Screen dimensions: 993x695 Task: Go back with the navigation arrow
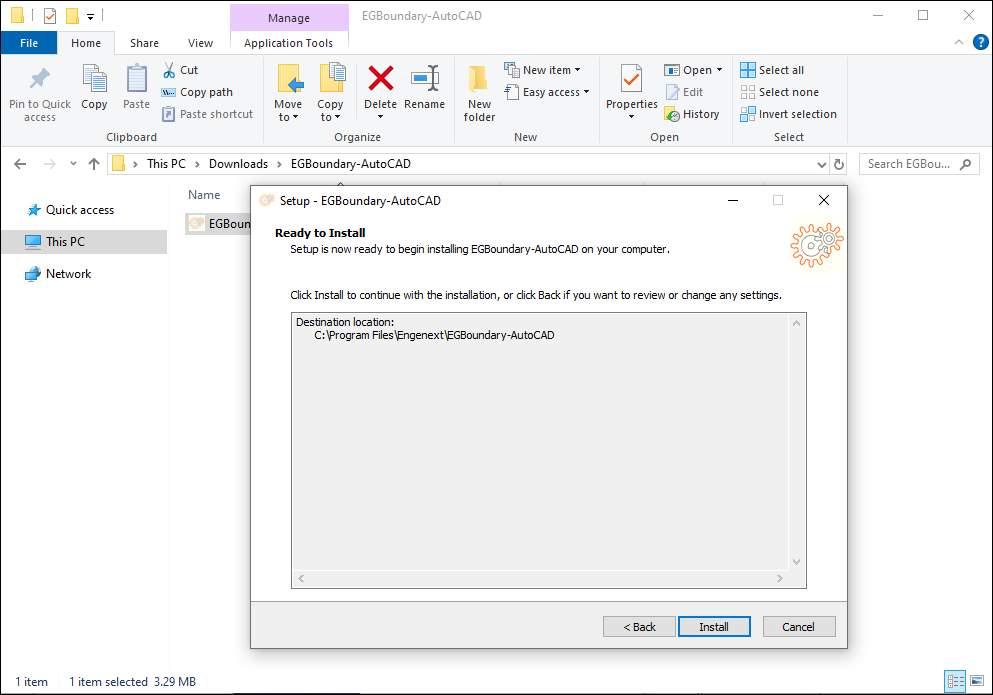point(20,164)
